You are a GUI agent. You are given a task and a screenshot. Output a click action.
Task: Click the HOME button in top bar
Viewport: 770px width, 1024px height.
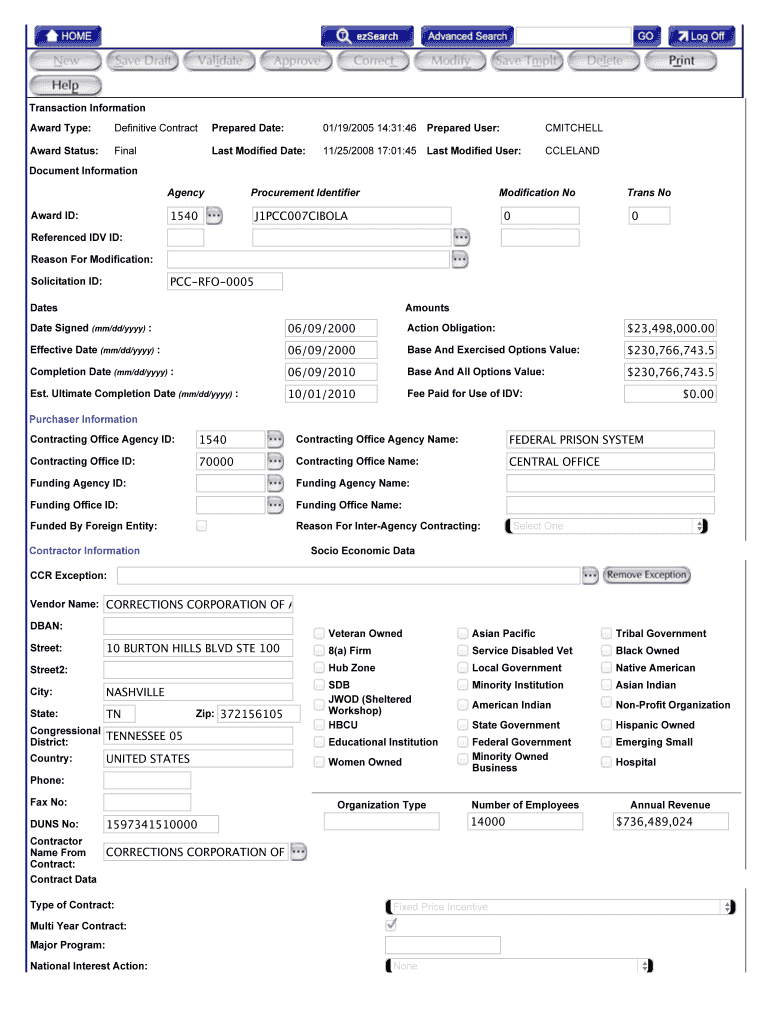[67, 36]
